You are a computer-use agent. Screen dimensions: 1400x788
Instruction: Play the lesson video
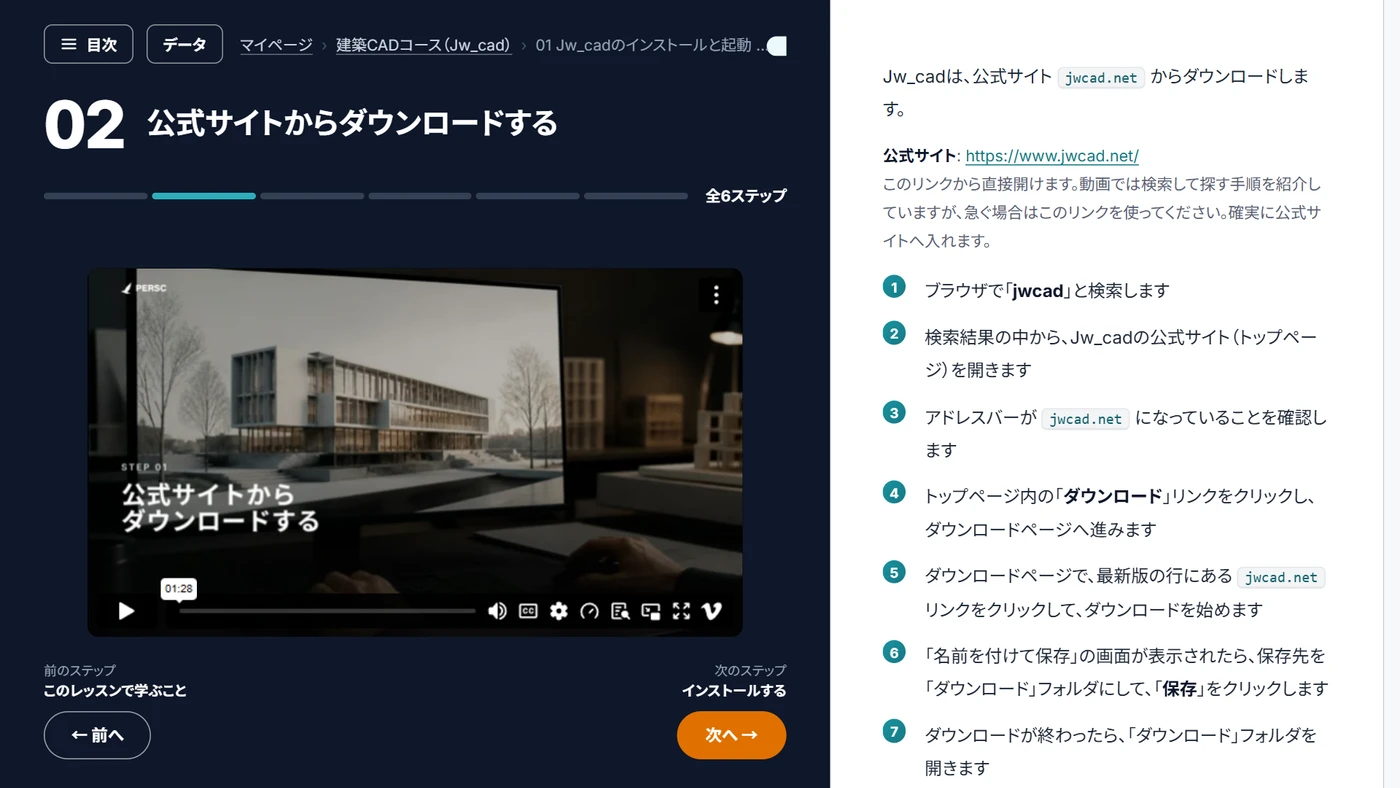coord(126,611)
